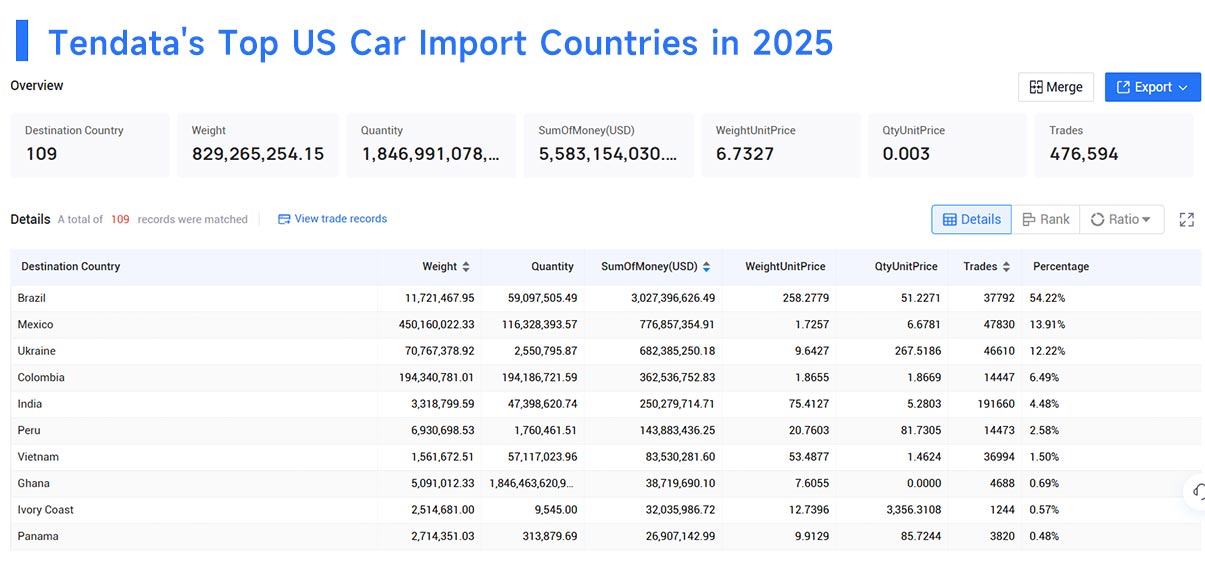This screenshot has height=565, width=1205.
Task: Sort by Trades column arrows
Action: [1005, 267]
